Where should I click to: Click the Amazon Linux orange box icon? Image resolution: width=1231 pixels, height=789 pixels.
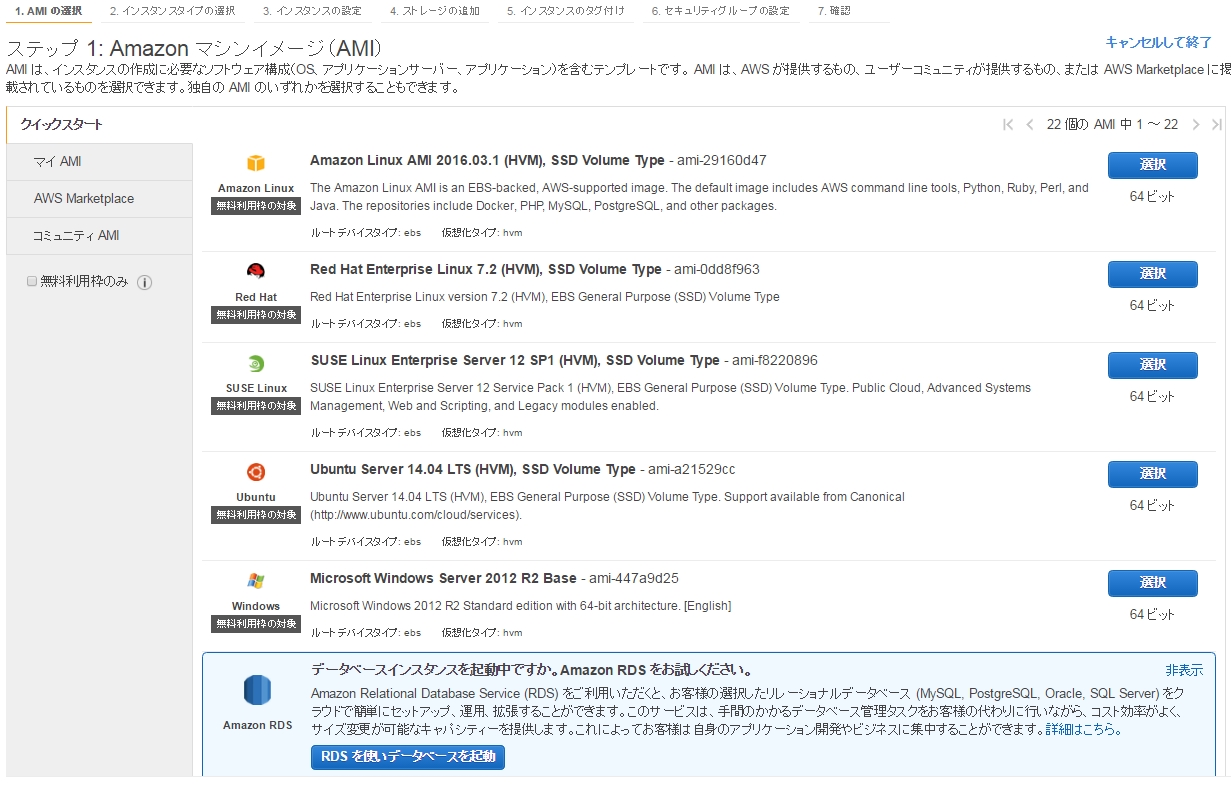(x=256, y=164)
